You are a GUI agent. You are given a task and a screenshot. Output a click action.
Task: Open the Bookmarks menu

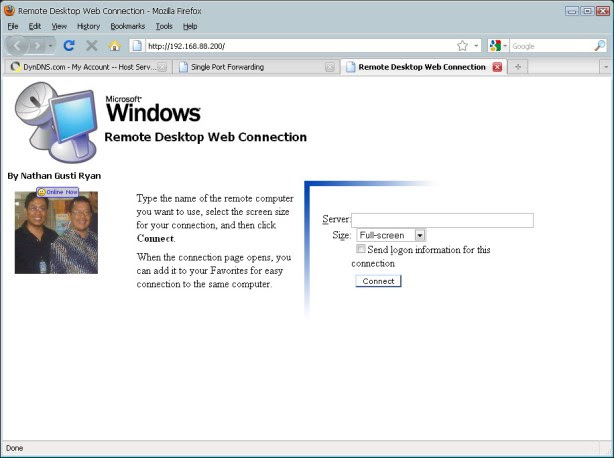pos(128,26)
